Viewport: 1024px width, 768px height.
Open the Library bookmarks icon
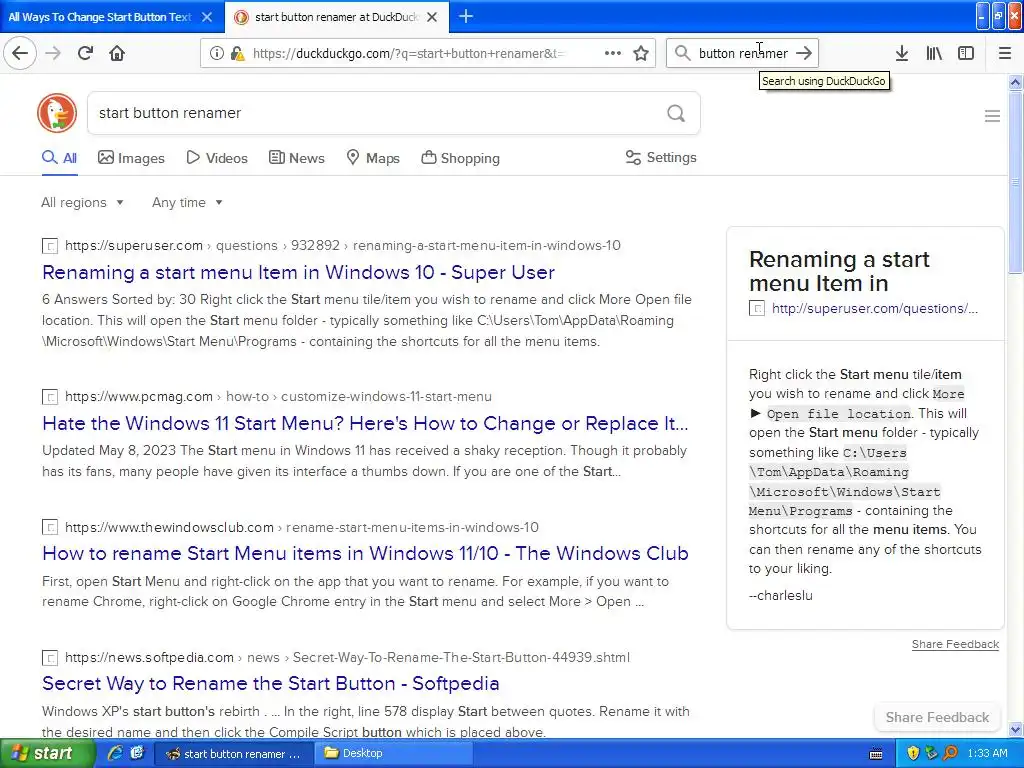click(934, 54)
